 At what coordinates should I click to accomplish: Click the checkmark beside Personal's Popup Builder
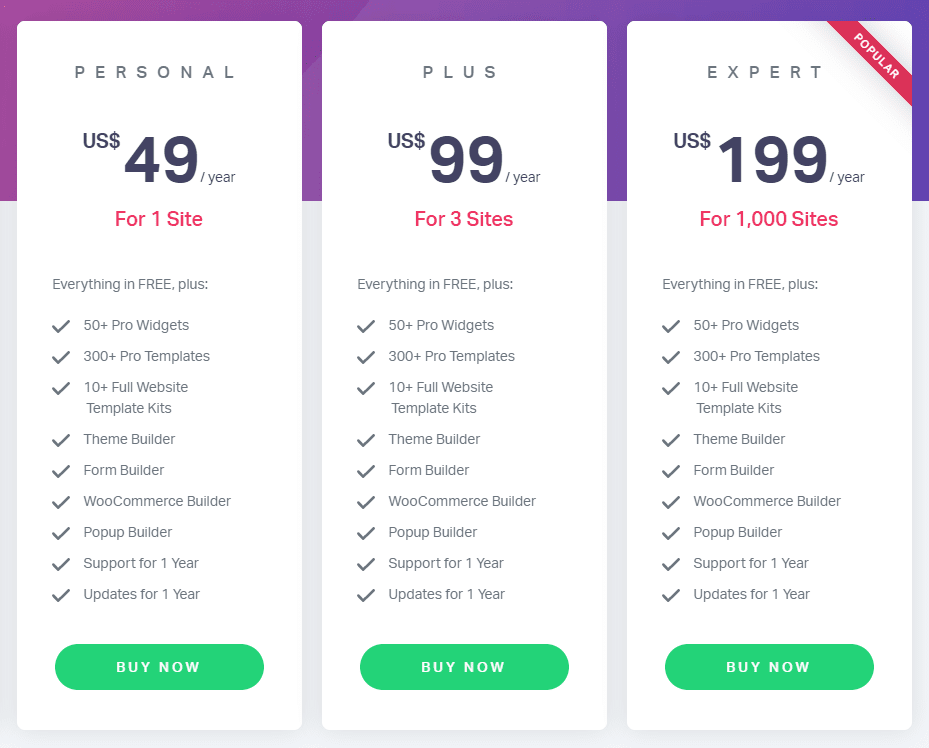(x=61, y=532)
